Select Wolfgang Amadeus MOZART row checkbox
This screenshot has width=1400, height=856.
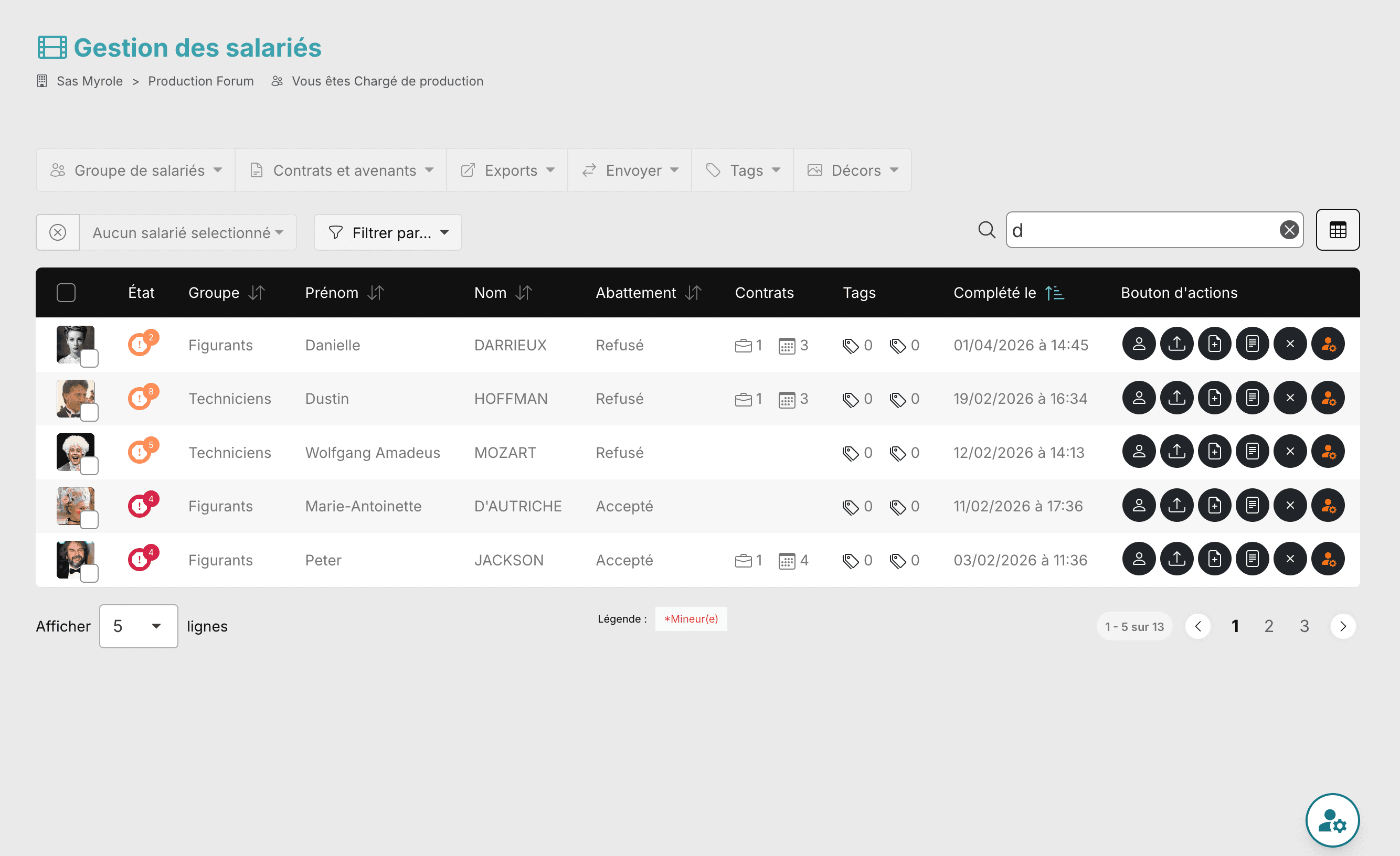pyautogui.click(x=89, y=466)
